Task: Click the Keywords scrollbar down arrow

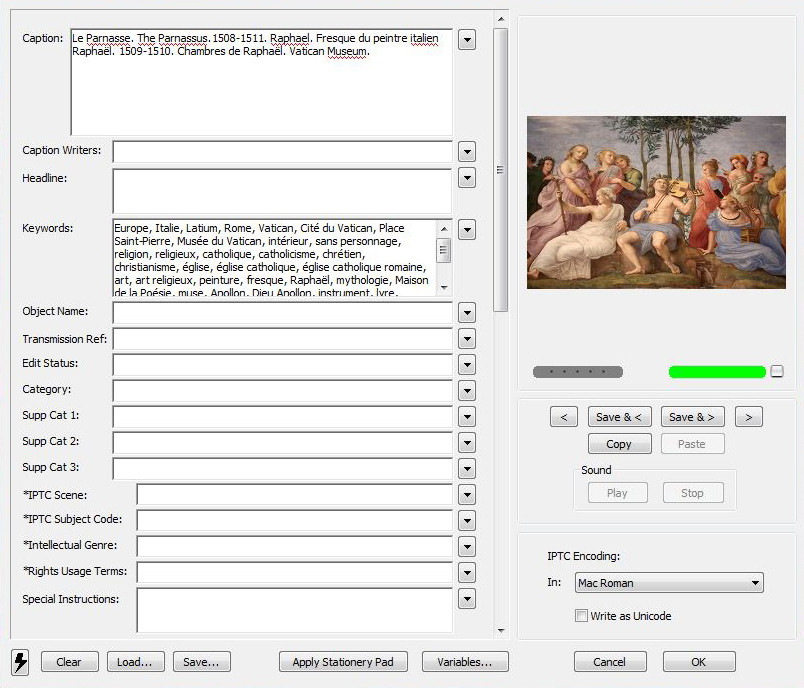Action: coord(444,288)
